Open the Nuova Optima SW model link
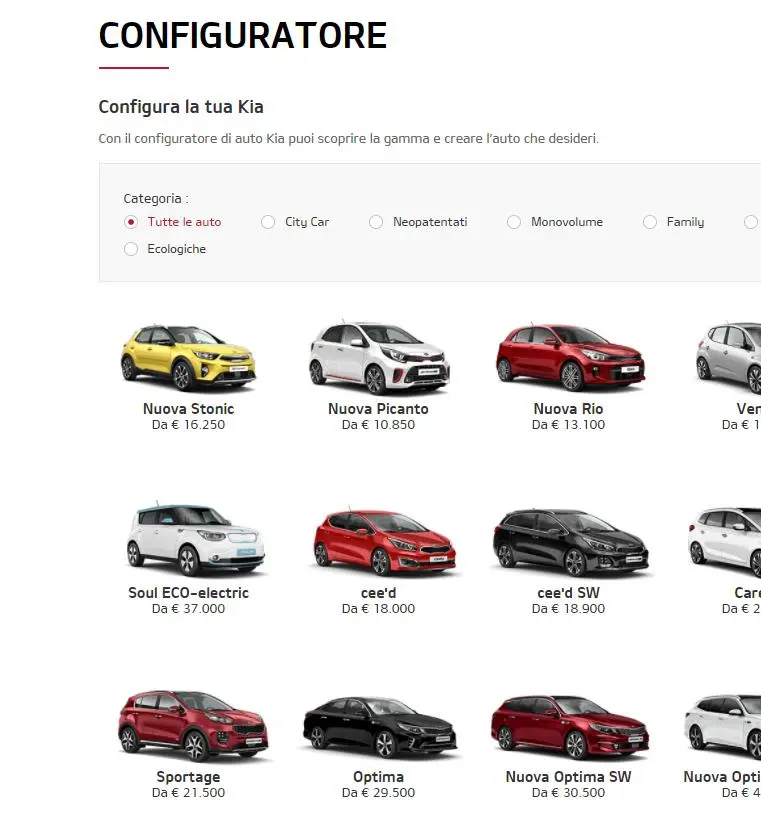The image size is (761, 837). 568,777
